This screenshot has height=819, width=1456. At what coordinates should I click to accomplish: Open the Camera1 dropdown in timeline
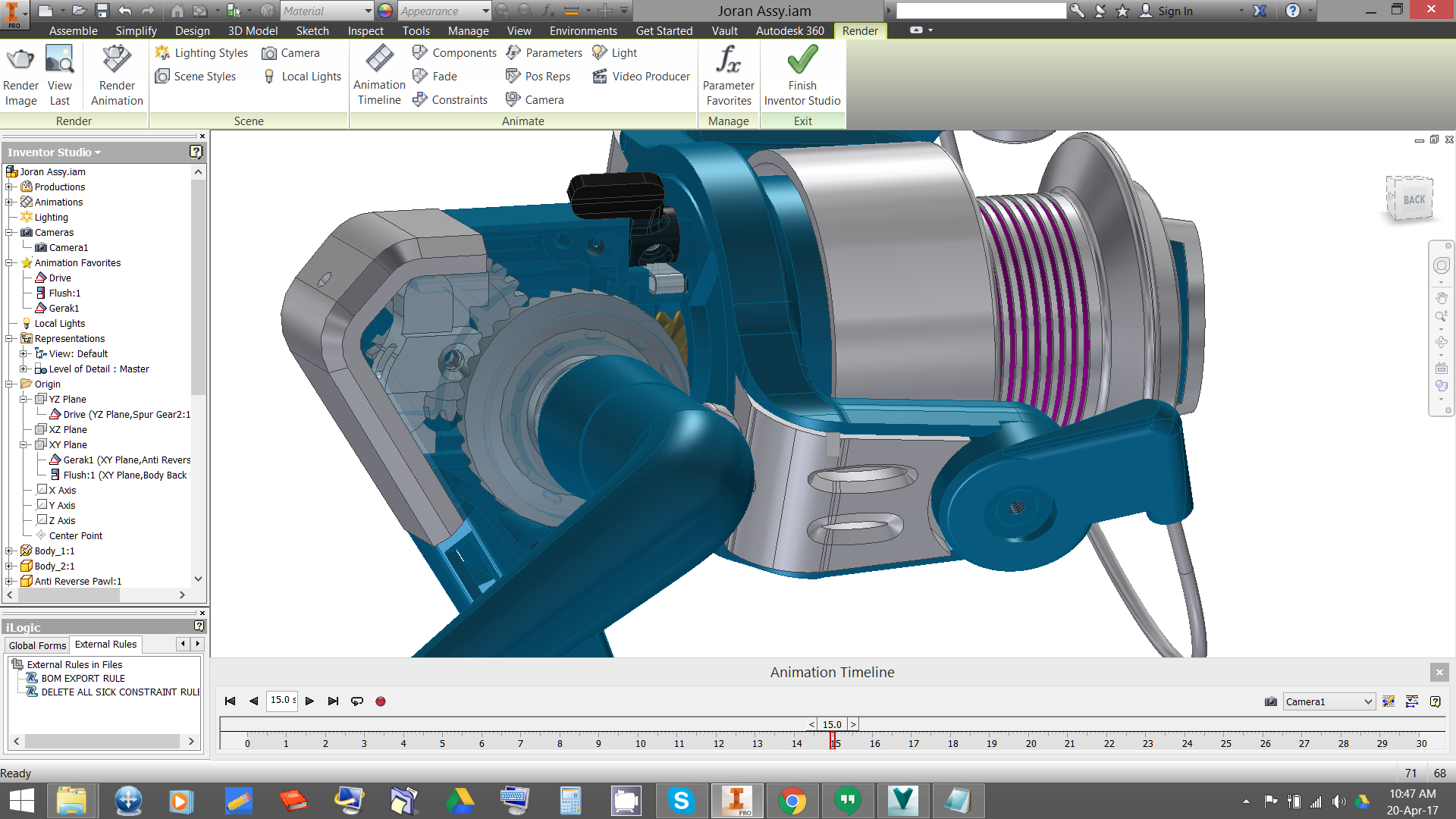point(1329,702)
